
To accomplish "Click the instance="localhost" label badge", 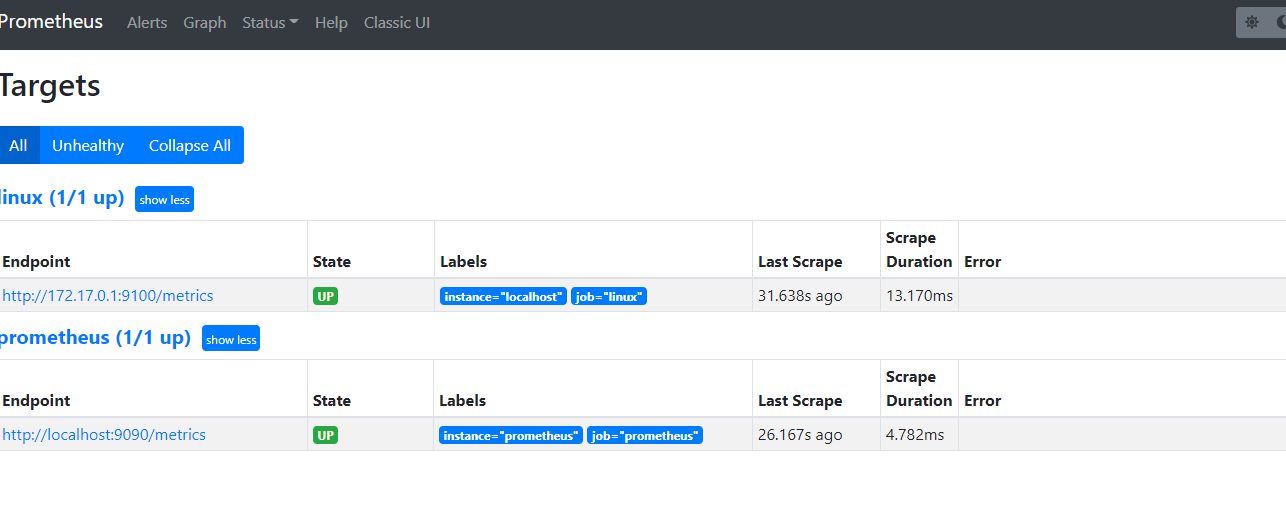I will click(503, 296).
